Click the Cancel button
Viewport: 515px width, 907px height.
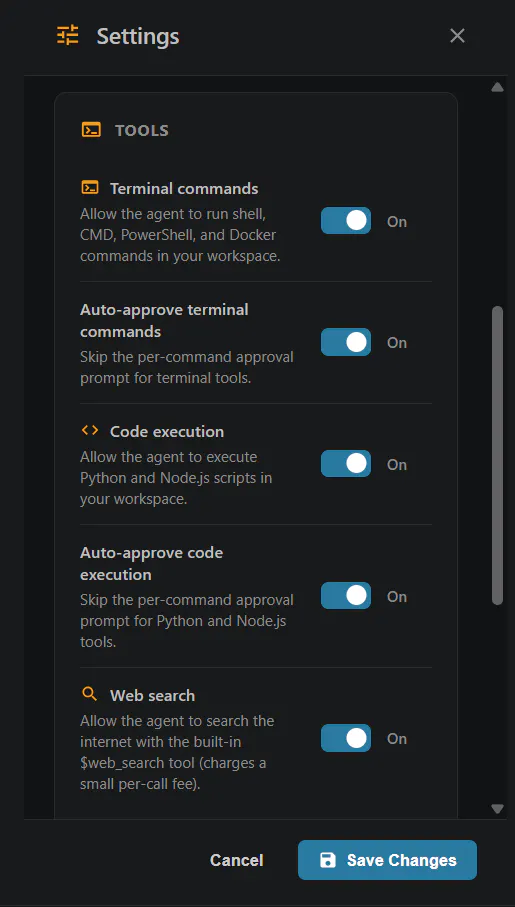[x=237, y=860]
